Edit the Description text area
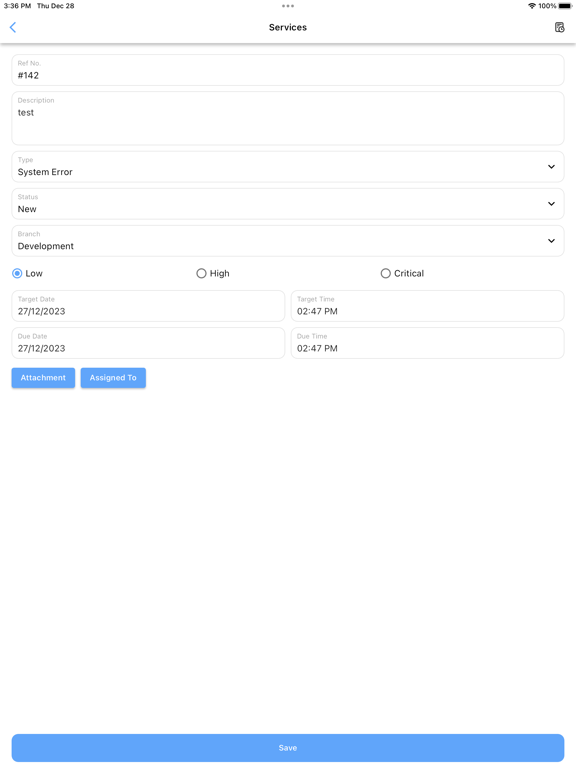Screen dimensions: 576x768 (288, 118)
